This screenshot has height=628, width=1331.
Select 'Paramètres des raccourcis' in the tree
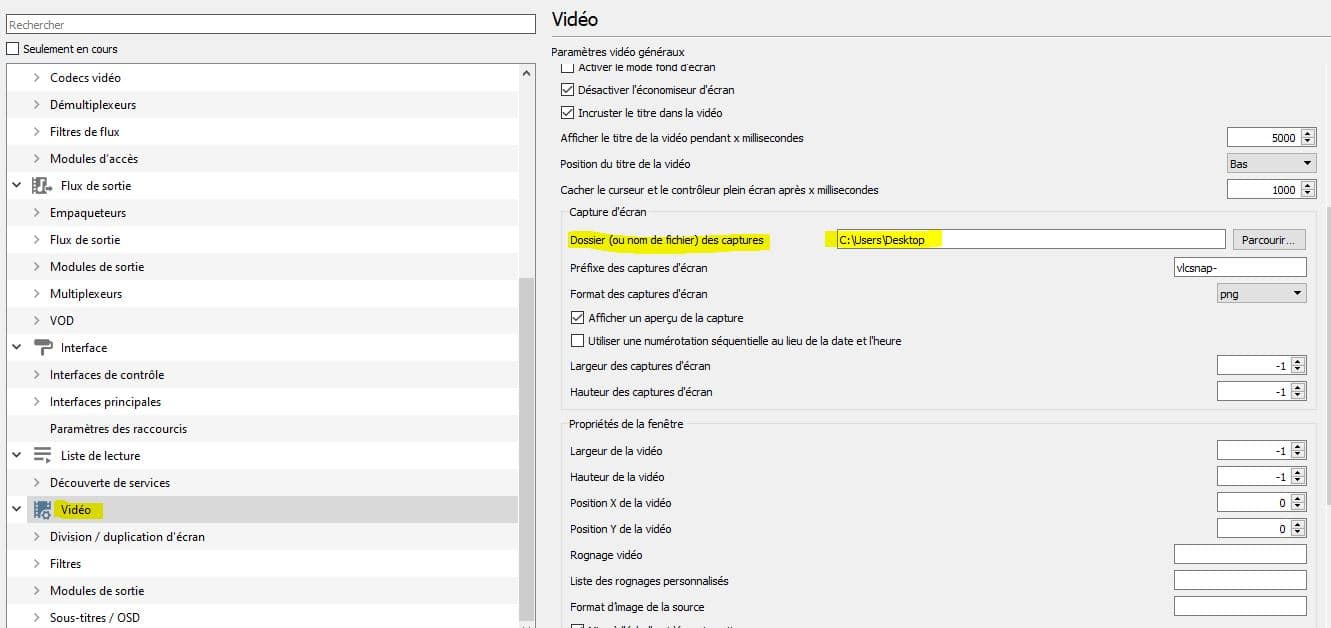point(118,429)
